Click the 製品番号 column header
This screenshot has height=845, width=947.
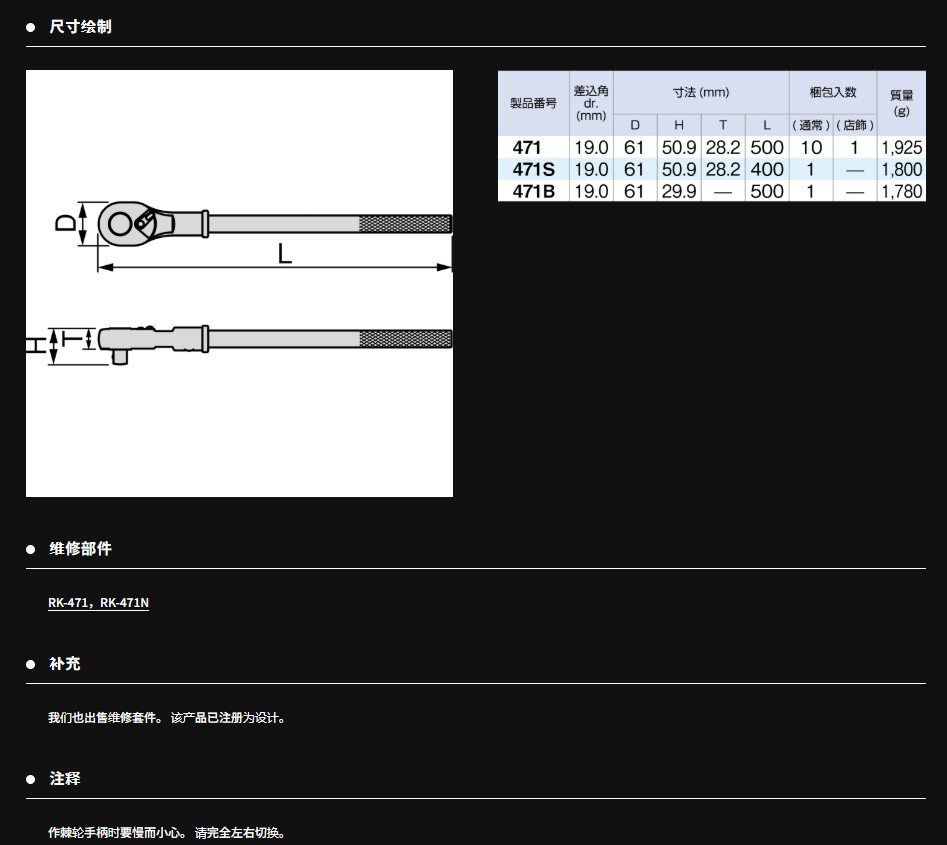pos(533,103)
